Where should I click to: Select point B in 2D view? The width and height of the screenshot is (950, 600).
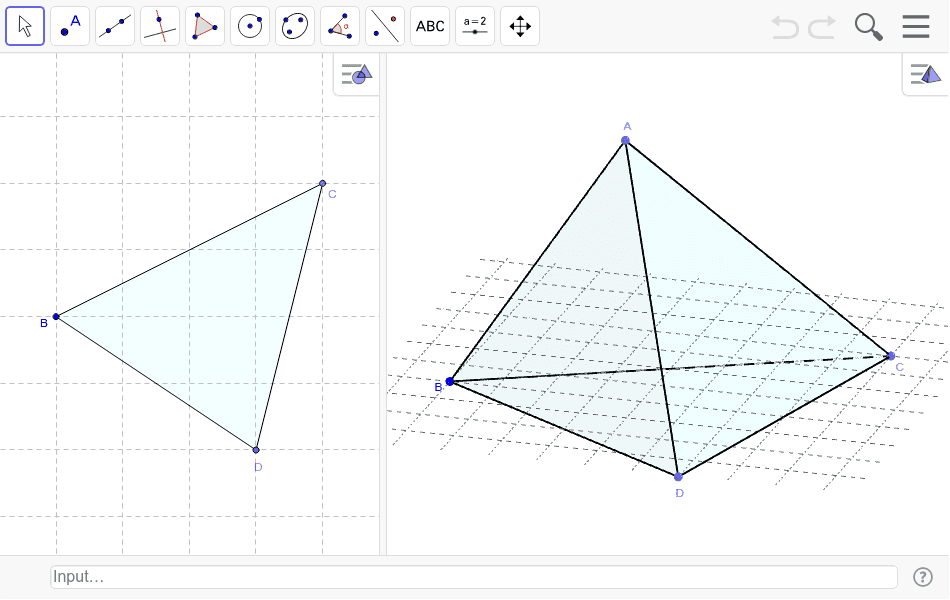56,316
